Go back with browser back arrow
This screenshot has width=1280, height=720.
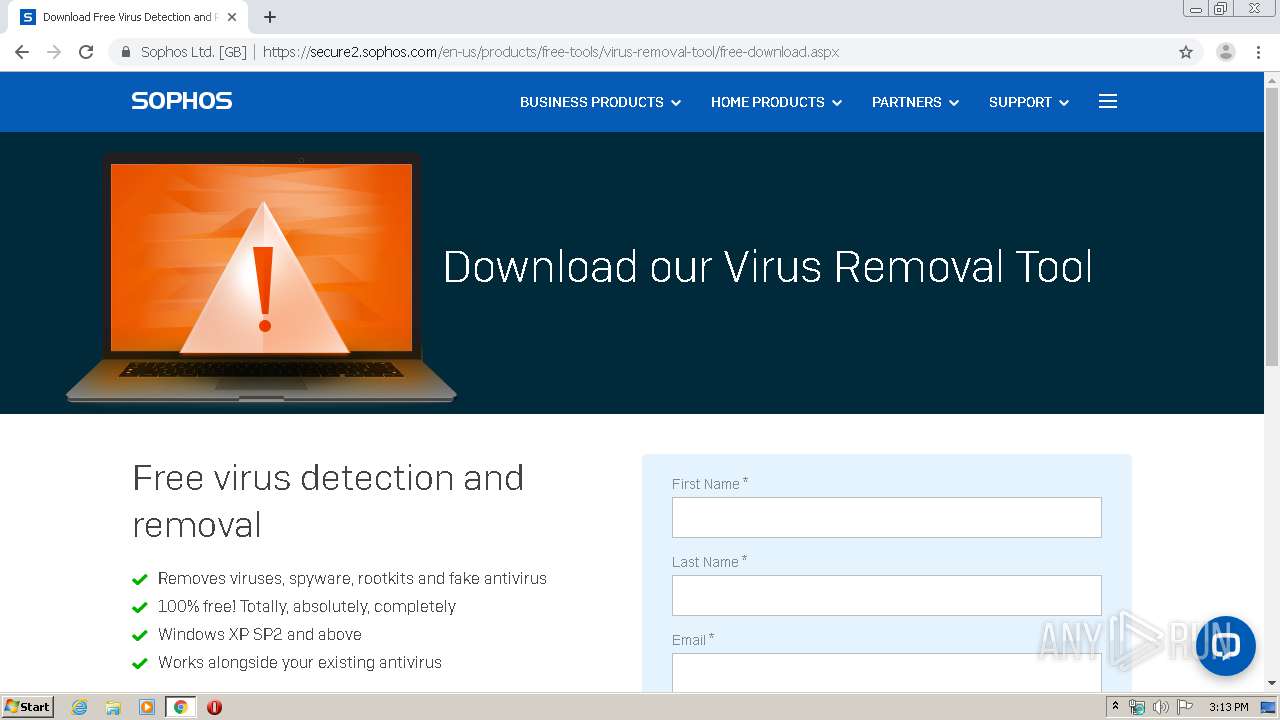pyautogui.click(x=22, y=52)
